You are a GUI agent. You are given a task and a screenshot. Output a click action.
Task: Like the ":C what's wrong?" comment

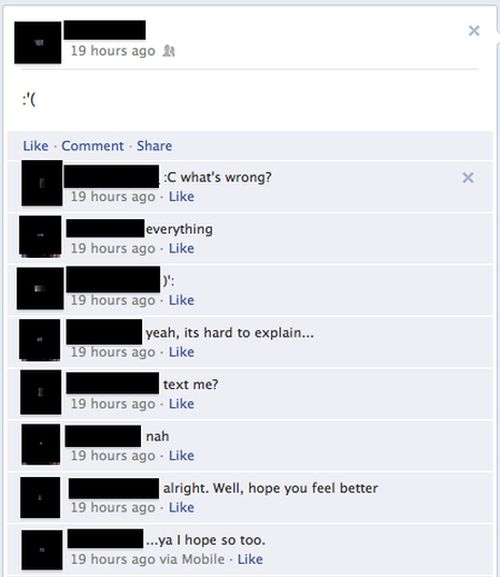[x=181, y=197]
